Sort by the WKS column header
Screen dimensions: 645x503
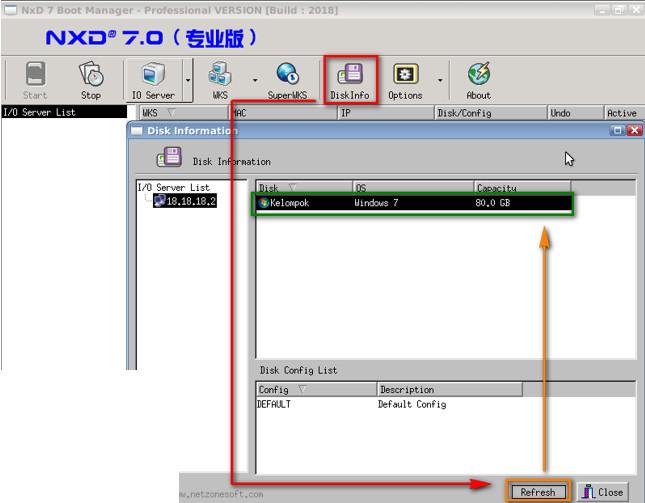[184, 113]
